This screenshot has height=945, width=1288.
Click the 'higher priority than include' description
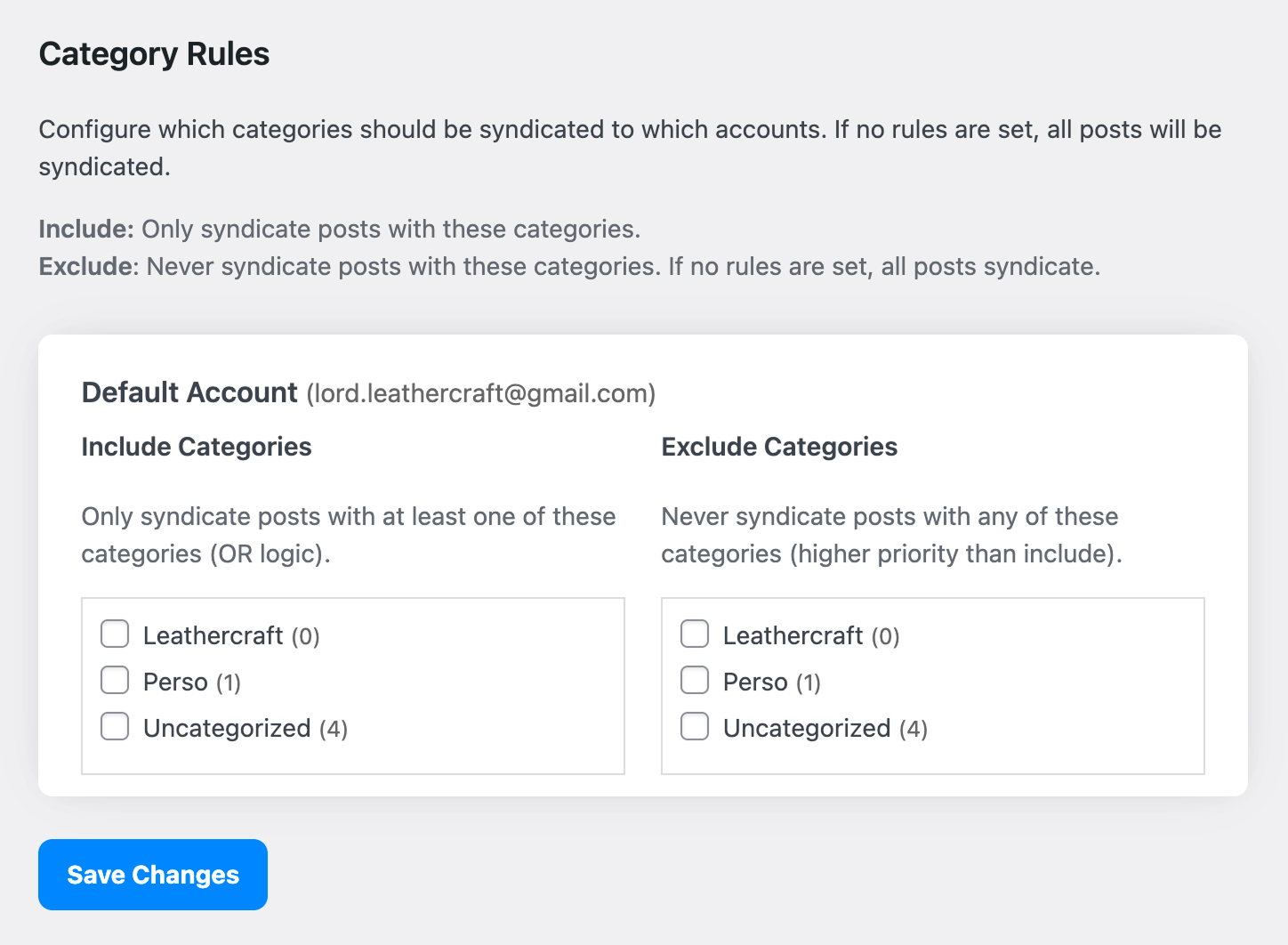point(955,554)
